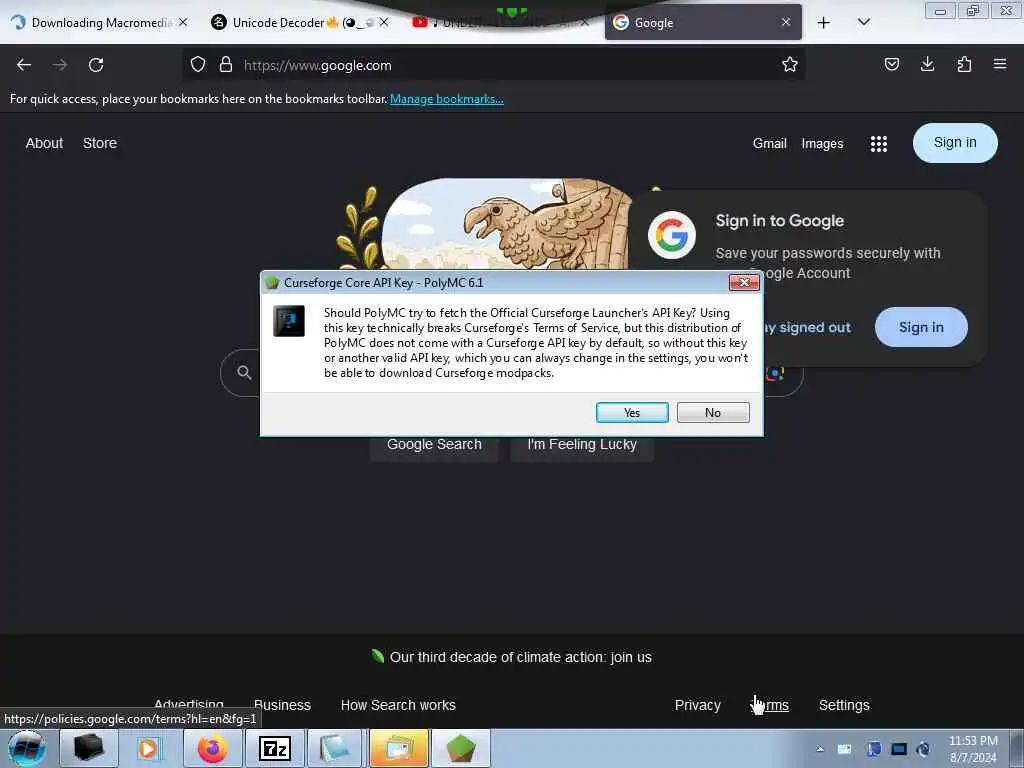Image resolution: width=1024 pixels, height=768 pixels.
Task: Open the Images link
Action: click(822, 144)
